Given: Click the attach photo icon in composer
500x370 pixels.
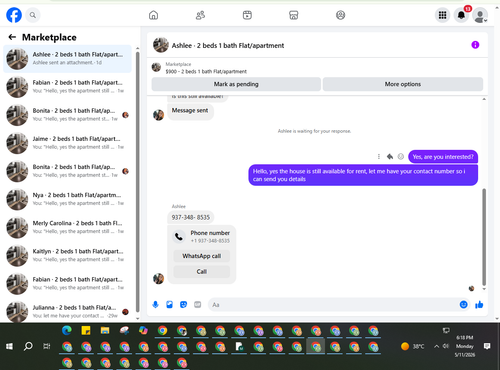Looking at the screenshot, I should pyautogui.click(x=169, y=304).
